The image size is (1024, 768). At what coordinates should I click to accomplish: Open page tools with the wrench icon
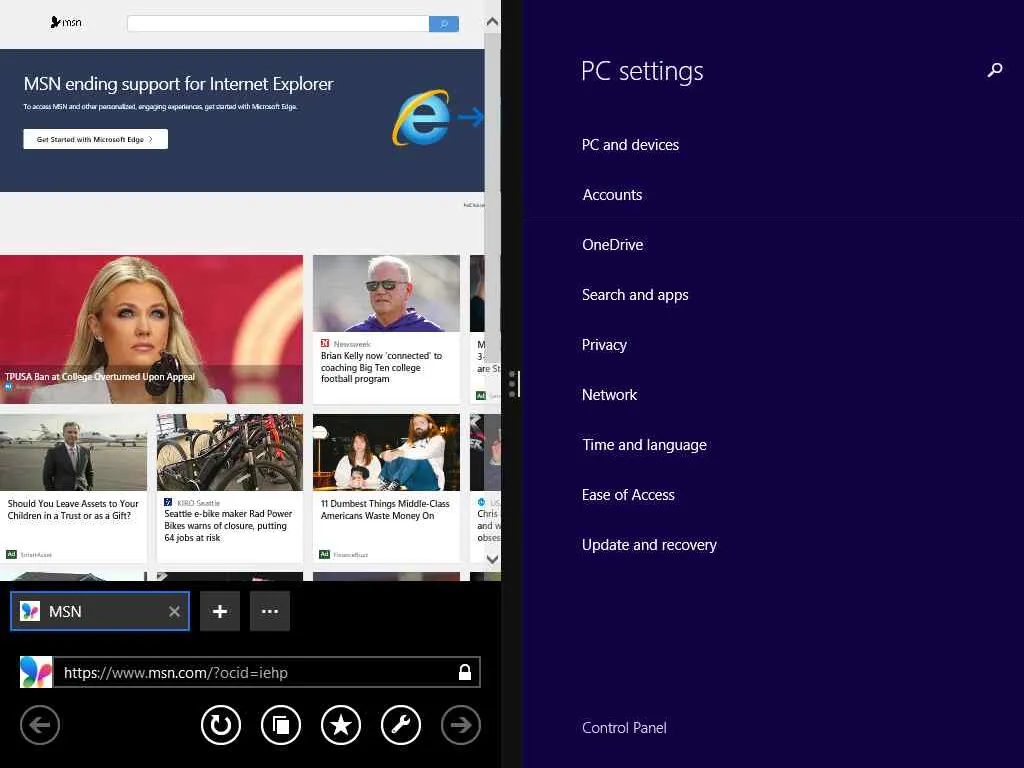point(401,725)
